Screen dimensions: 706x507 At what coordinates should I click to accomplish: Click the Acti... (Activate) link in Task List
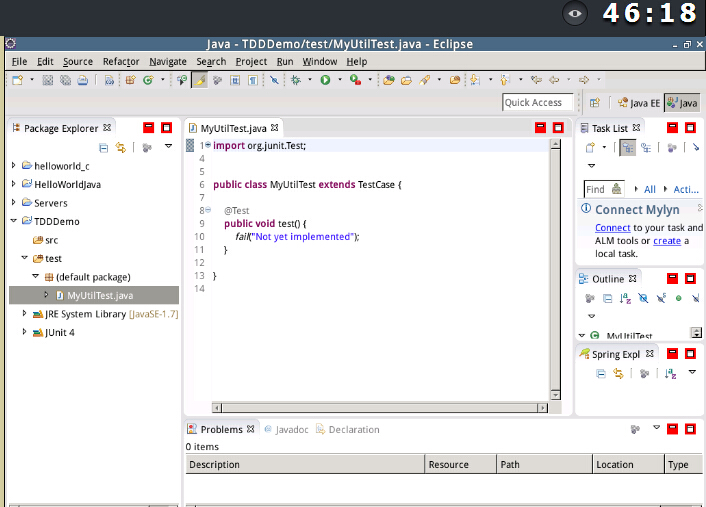[686, 190]
